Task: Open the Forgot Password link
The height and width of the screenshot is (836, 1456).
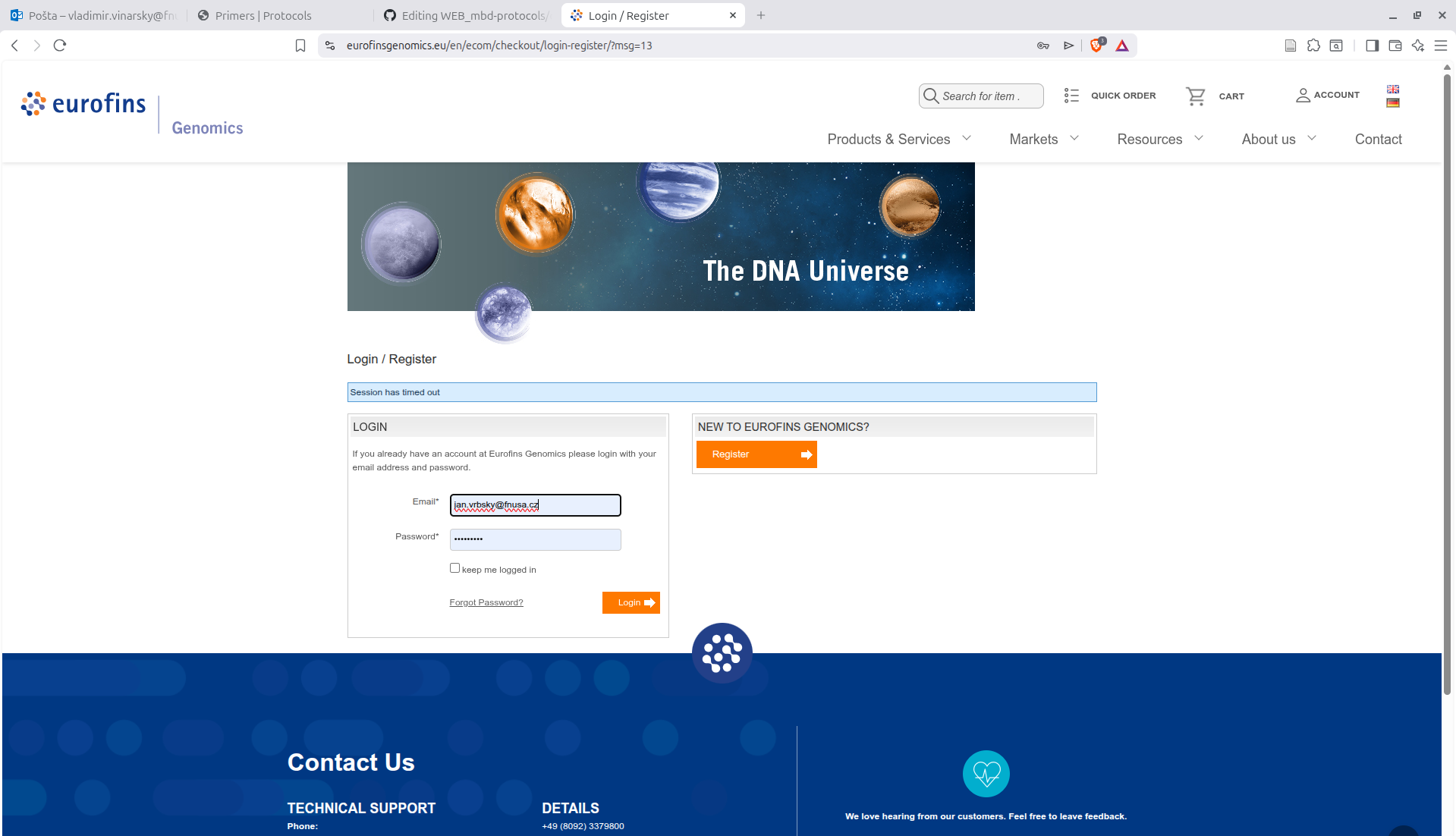Action: pos(486,602)
